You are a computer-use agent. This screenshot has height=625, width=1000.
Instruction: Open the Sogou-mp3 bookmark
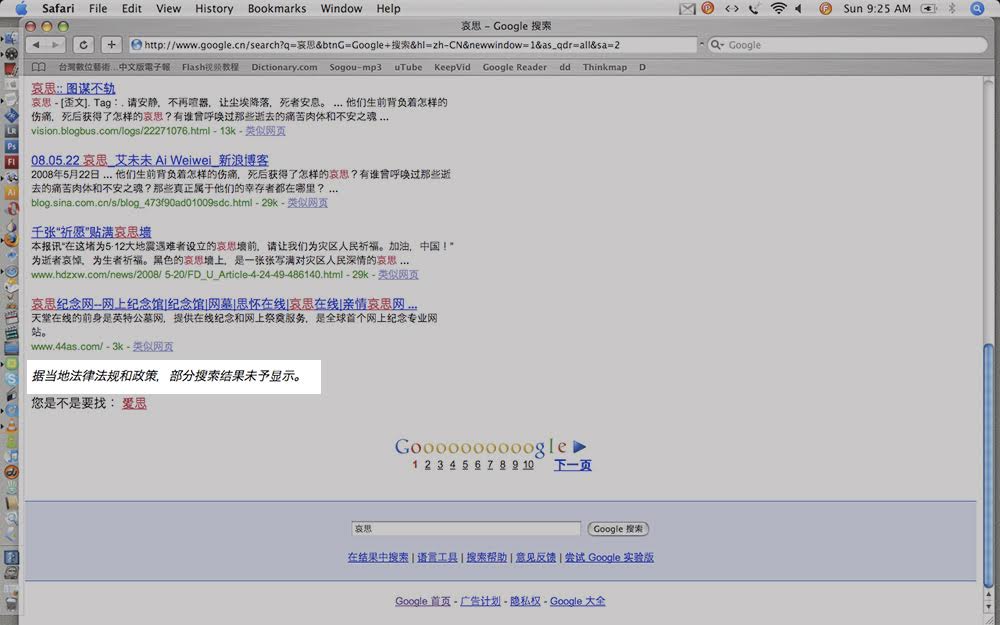355,67
